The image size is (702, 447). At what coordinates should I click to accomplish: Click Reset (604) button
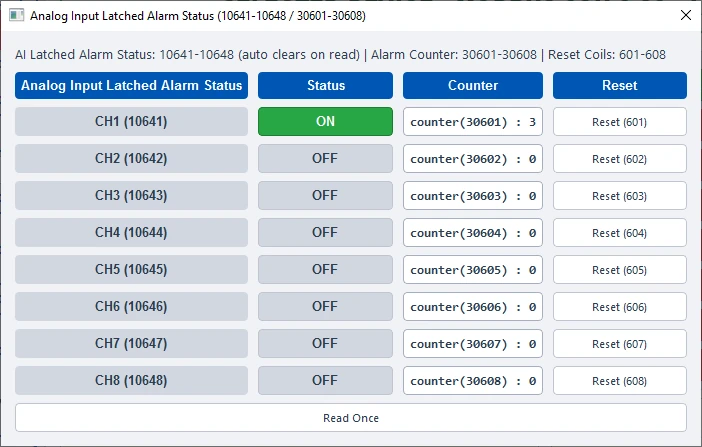620,232
